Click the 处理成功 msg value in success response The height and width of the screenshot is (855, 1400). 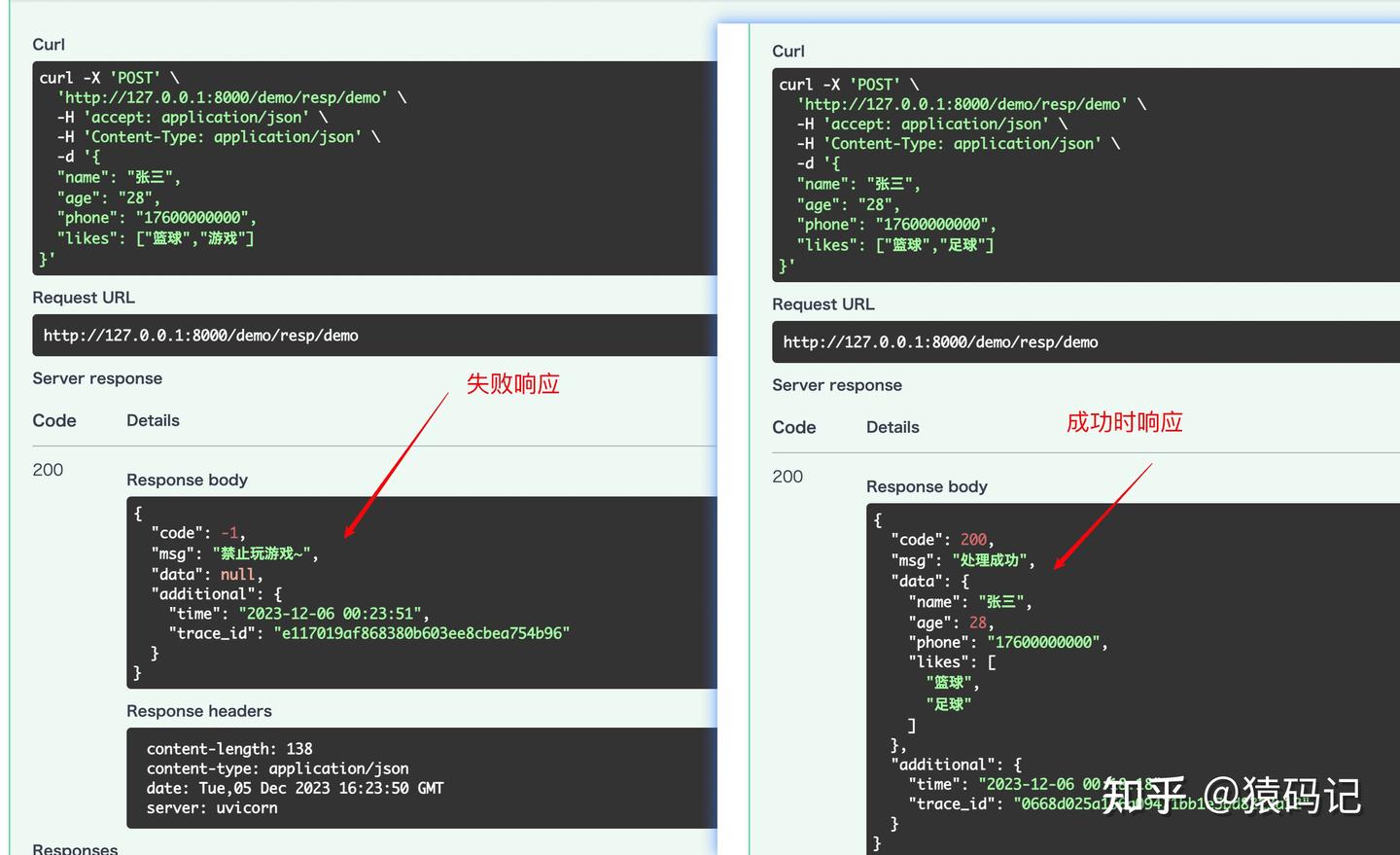click(990, 559)
